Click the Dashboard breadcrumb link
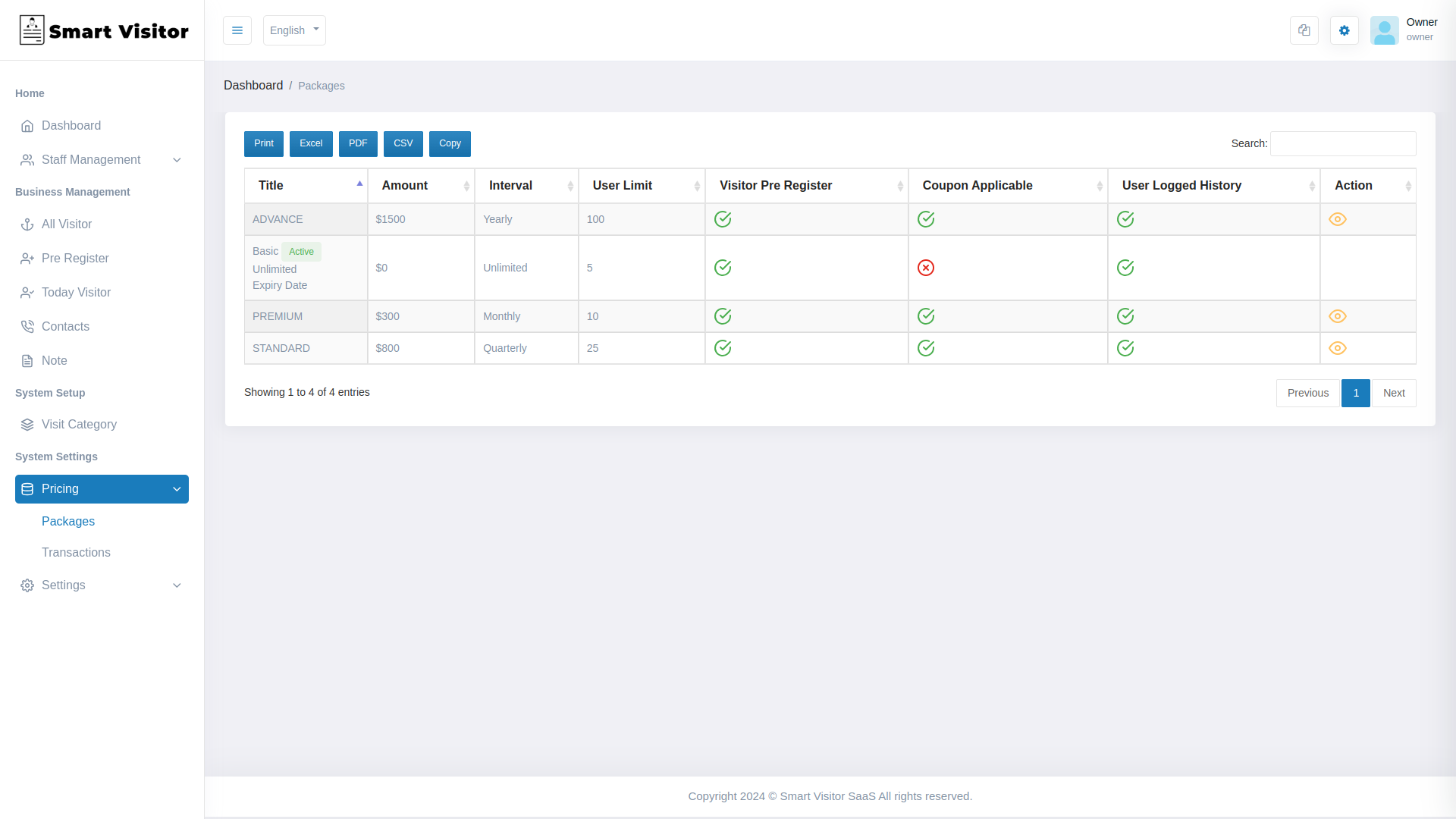The width and height of the screenshot is (1456, 819). coord(253,85)
